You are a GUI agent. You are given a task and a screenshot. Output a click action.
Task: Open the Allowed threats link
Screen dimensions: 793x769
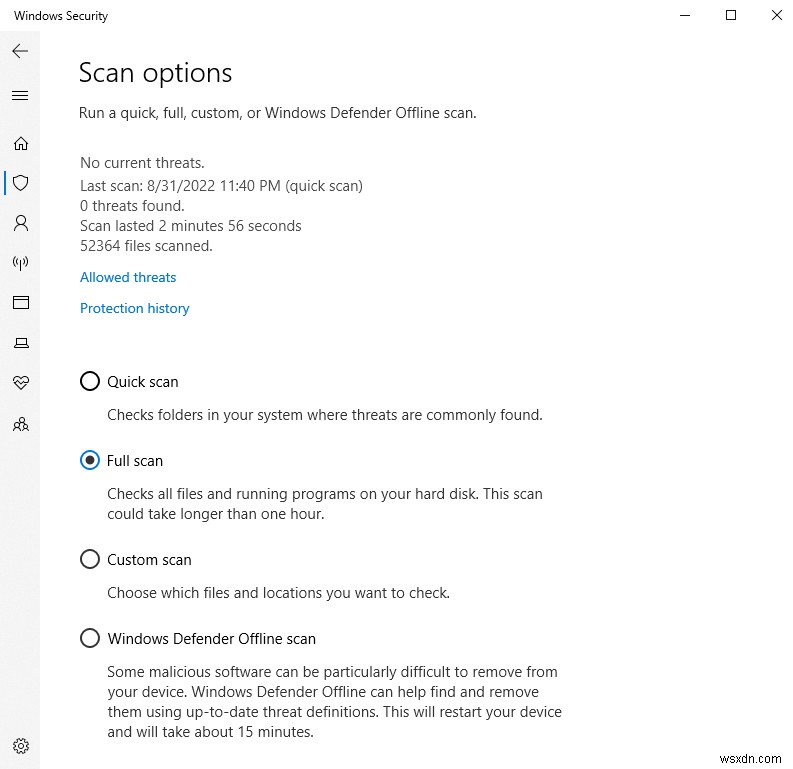(x=128, y=277)
